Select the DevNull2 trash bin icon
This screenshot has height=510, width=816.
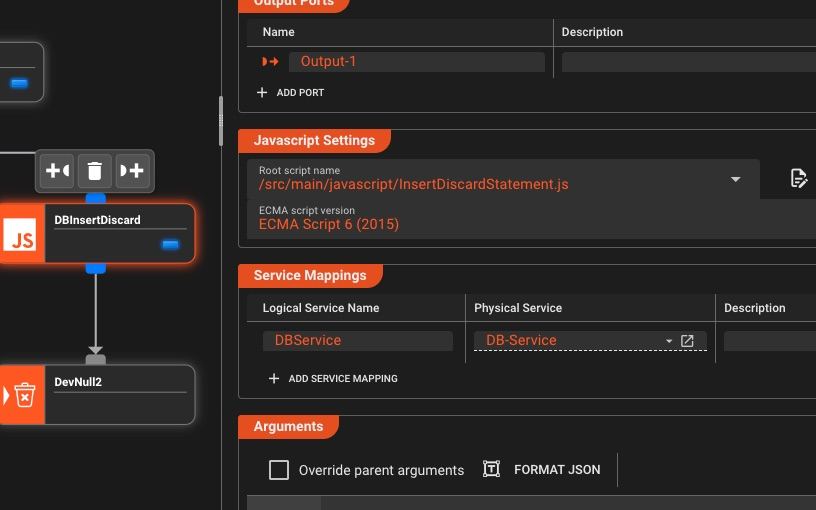(22, 396)
